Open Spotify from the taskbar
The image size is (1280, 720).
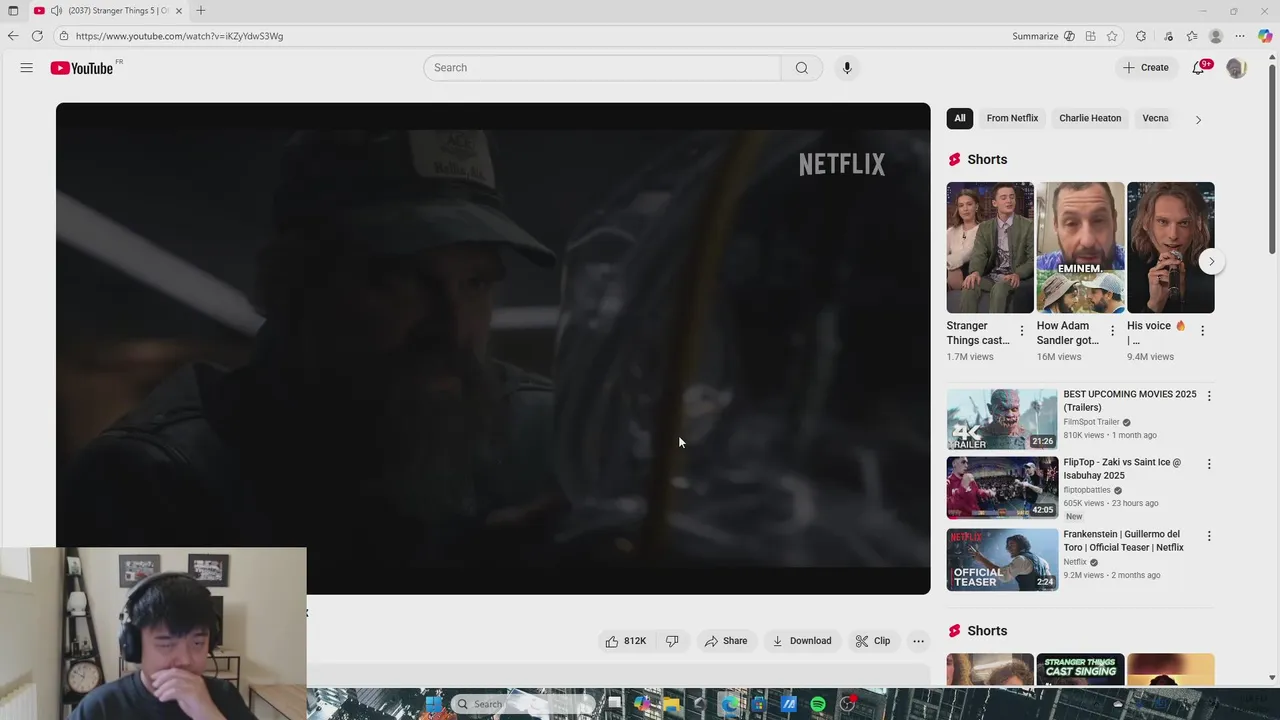point(818,704)
